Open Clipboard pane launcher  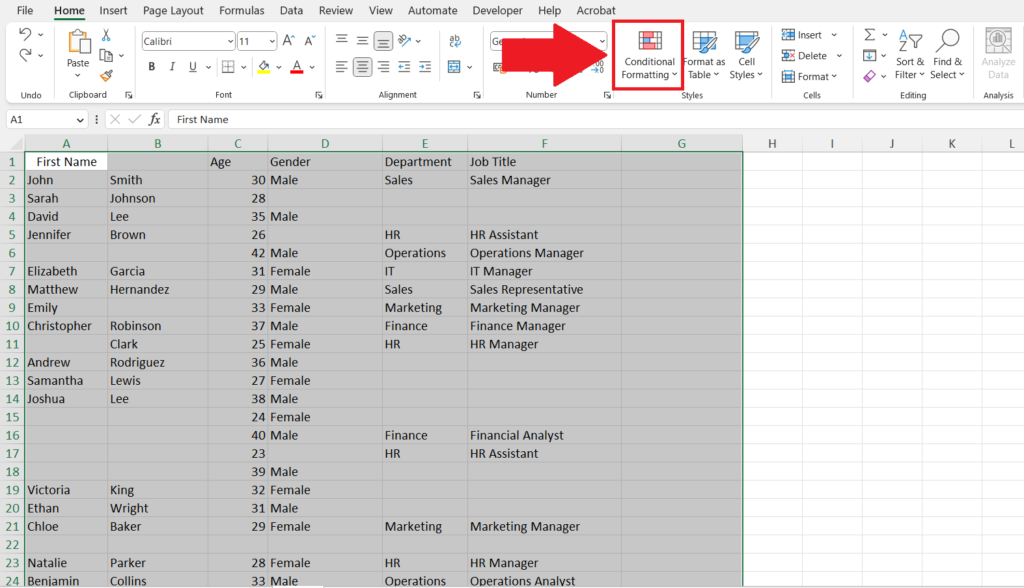129,95
